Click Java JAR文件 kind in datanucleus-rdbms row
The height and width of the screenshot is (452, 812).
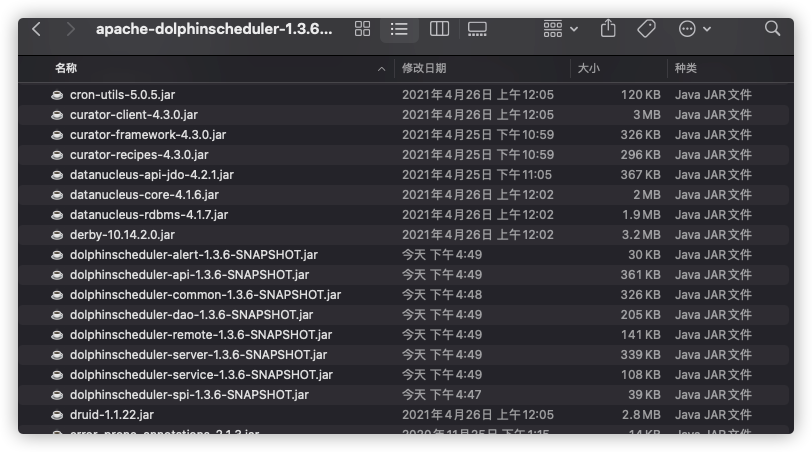tap(713, 215)
